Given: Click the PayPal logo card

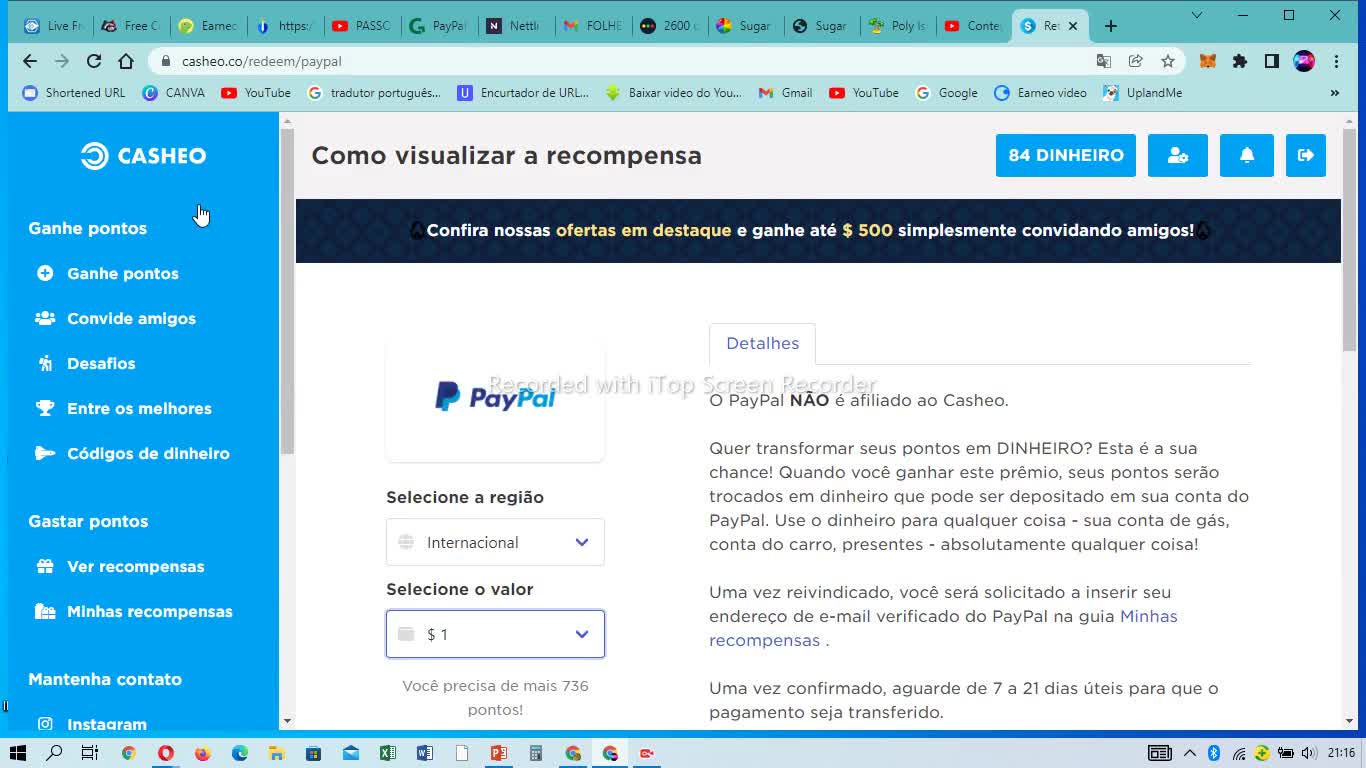Looking at the screenshot, I should click(495, 398).
